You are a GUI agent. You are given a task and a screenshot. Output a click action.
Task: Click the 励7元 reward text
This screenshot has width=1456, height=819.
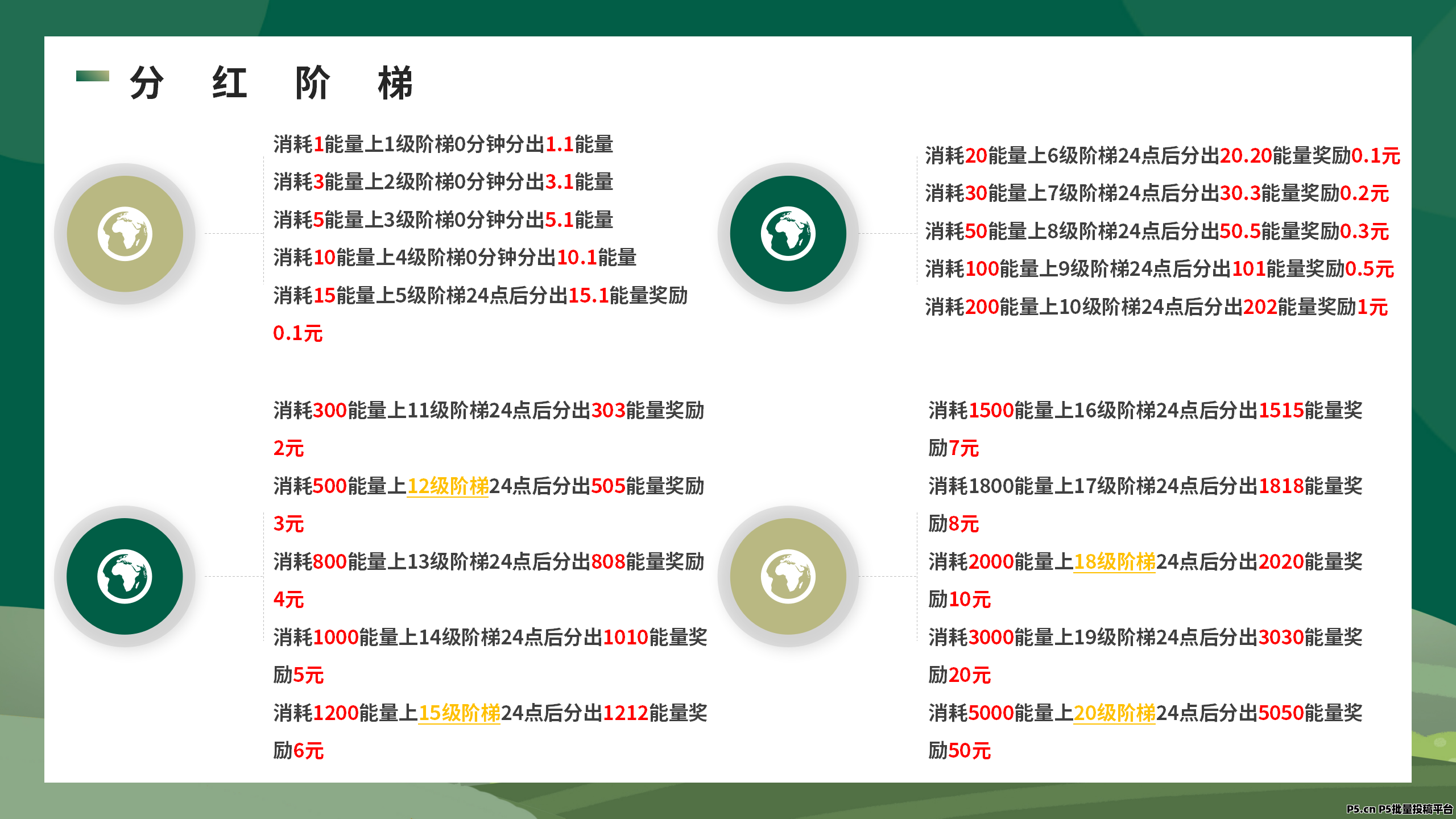[x=953, y=448]
